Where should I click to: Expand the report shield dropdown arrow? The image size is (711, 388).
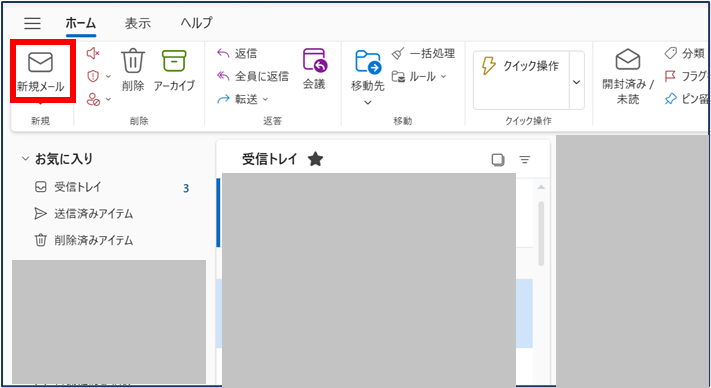tap(108, 77)
